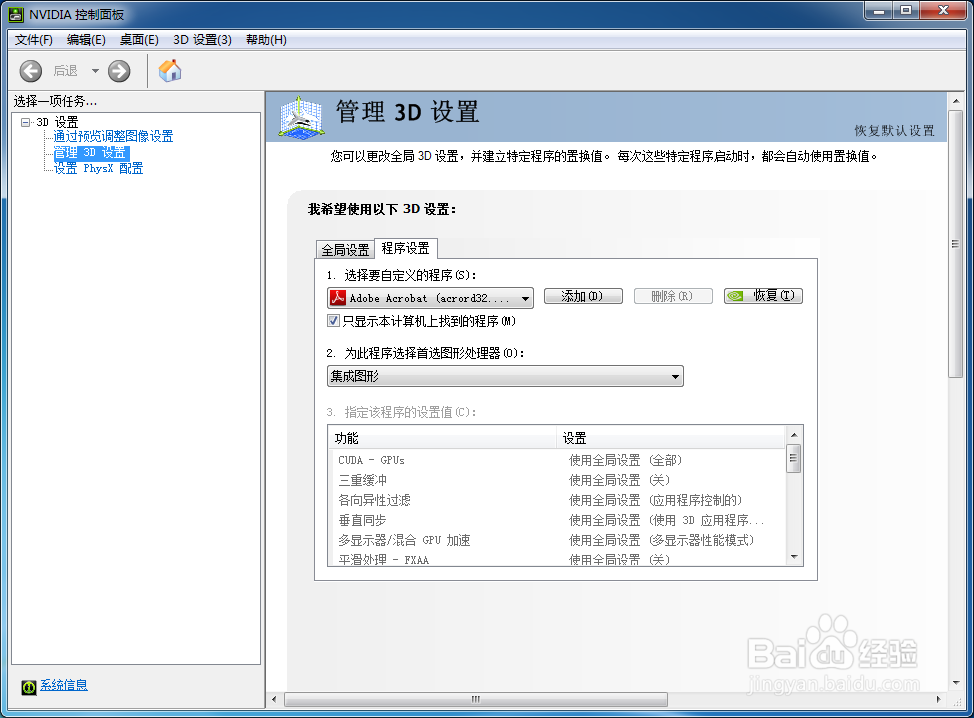The width and height of the screenshot is (974, 718).
Task: Click the 管理 3D 设置 header icon
Action: click(x=301, y=117)
